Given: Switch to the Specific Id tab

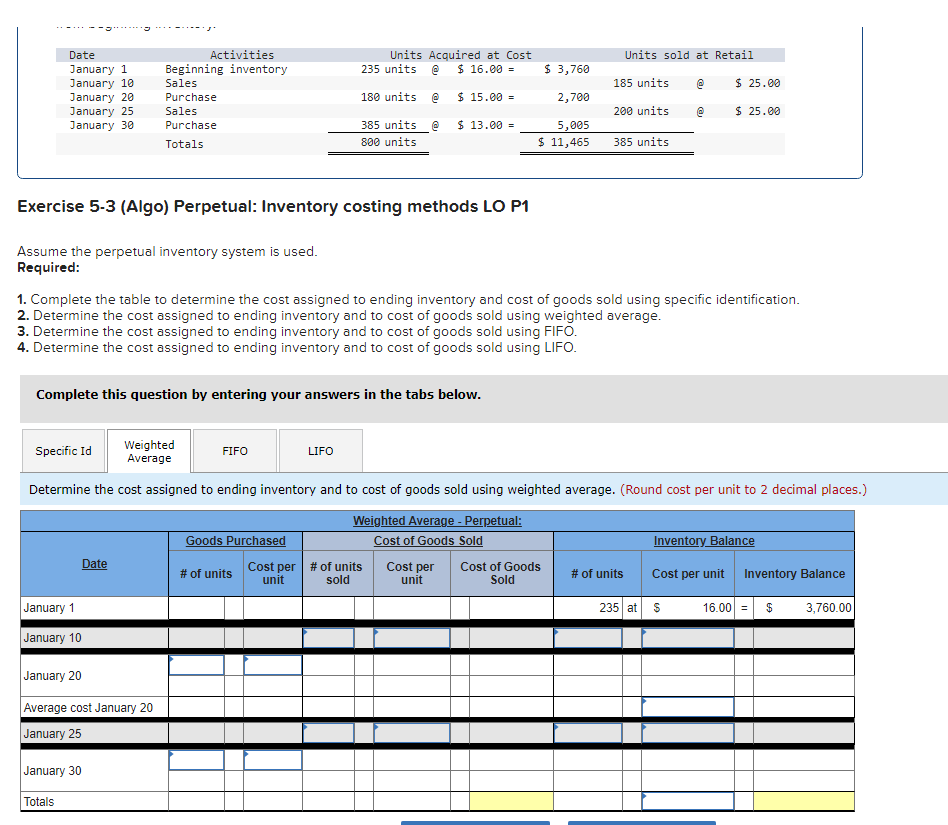Looking at the screenshot, I should click(63, 451).
